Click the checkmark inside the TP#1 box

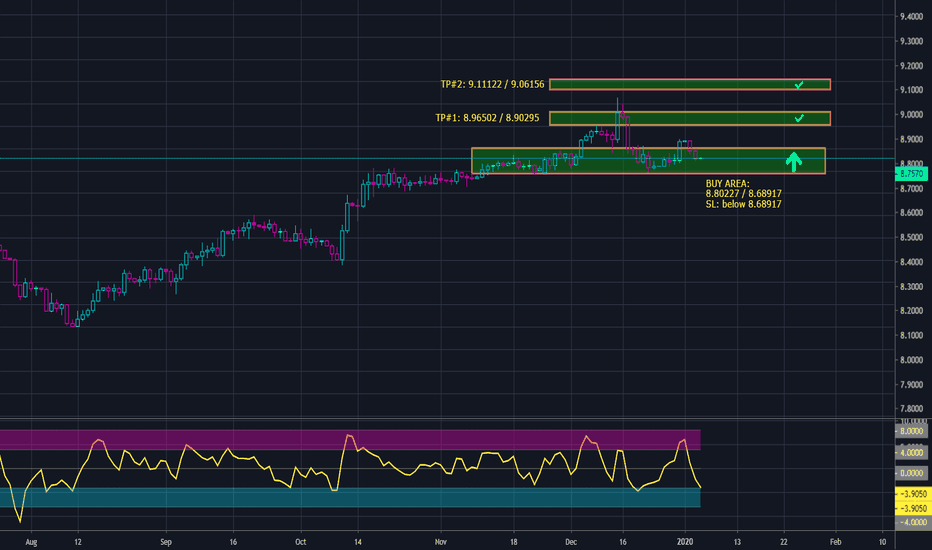(x=798, y=118)
